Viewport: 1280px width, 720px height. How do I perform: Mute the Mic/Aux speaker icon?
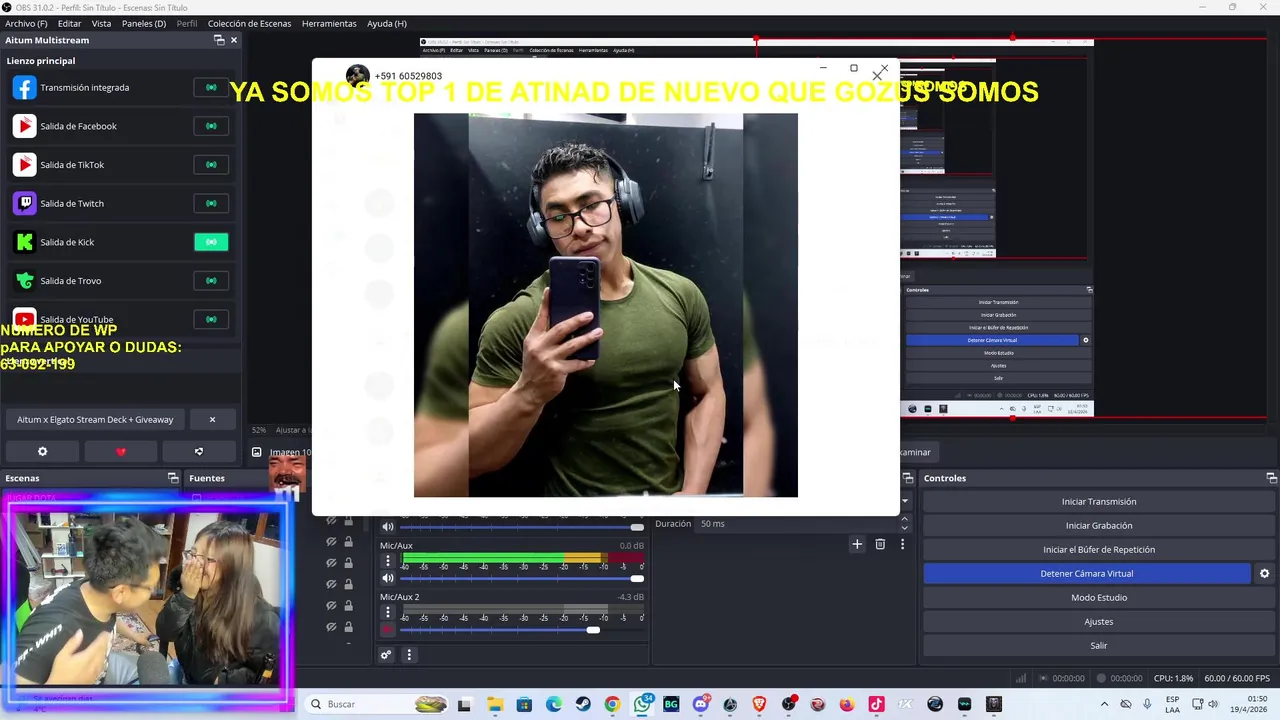388,579
